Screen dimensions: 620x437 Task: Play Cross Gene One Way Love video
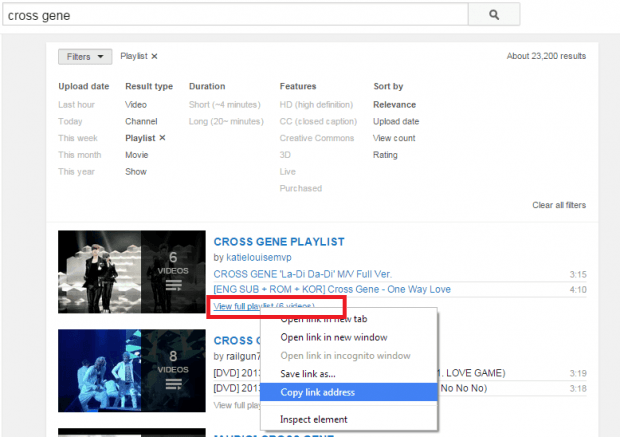332,289
